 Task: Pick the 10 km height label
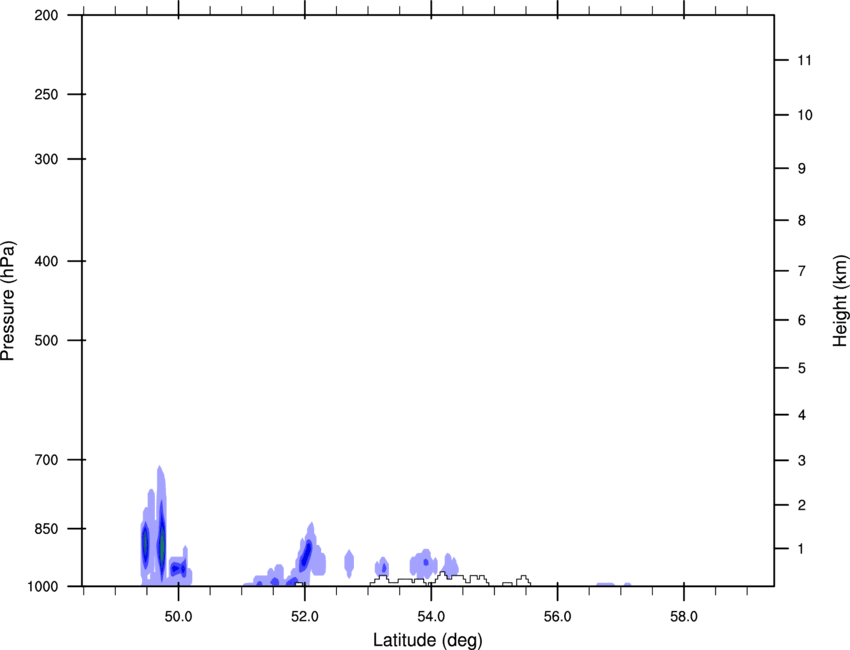805,115
